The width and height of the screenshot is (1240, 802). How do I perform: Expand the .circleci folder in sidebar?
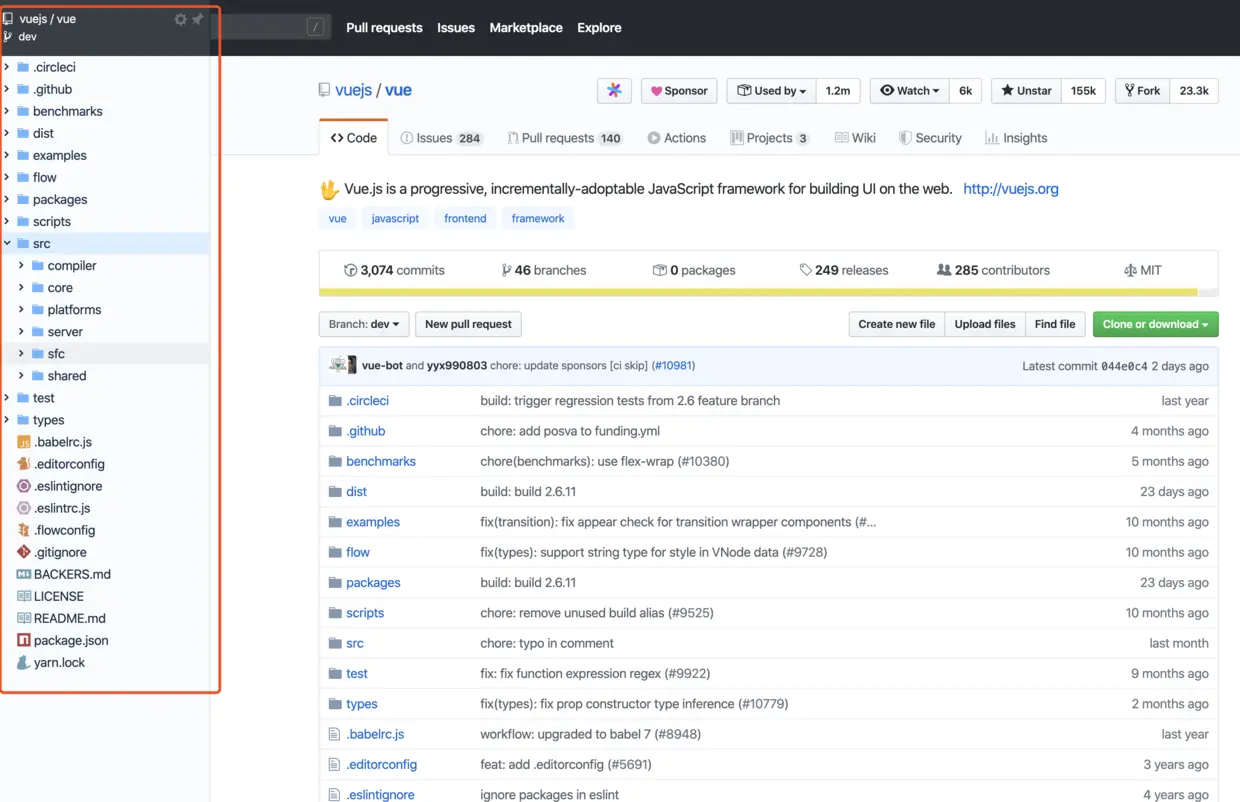pyautogui.click(x=7, y=67)
